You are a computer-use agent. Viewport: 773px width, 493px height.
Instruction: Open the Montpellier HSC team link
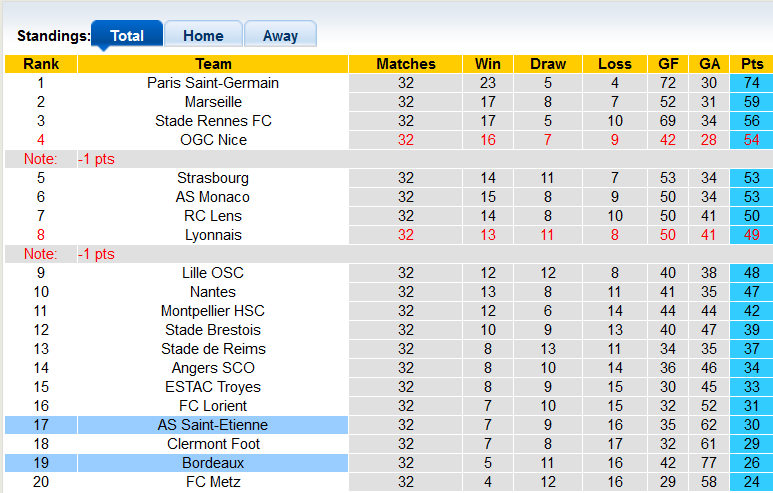213,311
